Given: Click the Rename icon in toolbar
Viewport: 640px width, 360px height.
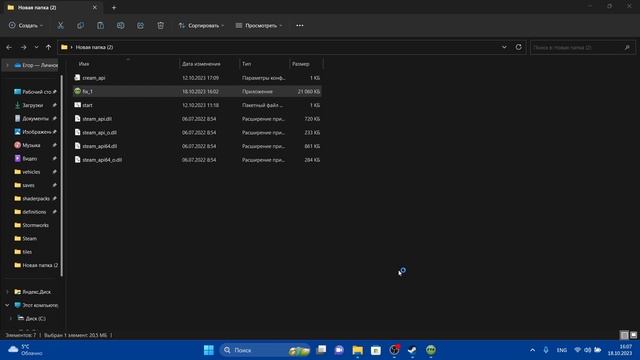Looking at the screenshot, I should tap(120, 25).
